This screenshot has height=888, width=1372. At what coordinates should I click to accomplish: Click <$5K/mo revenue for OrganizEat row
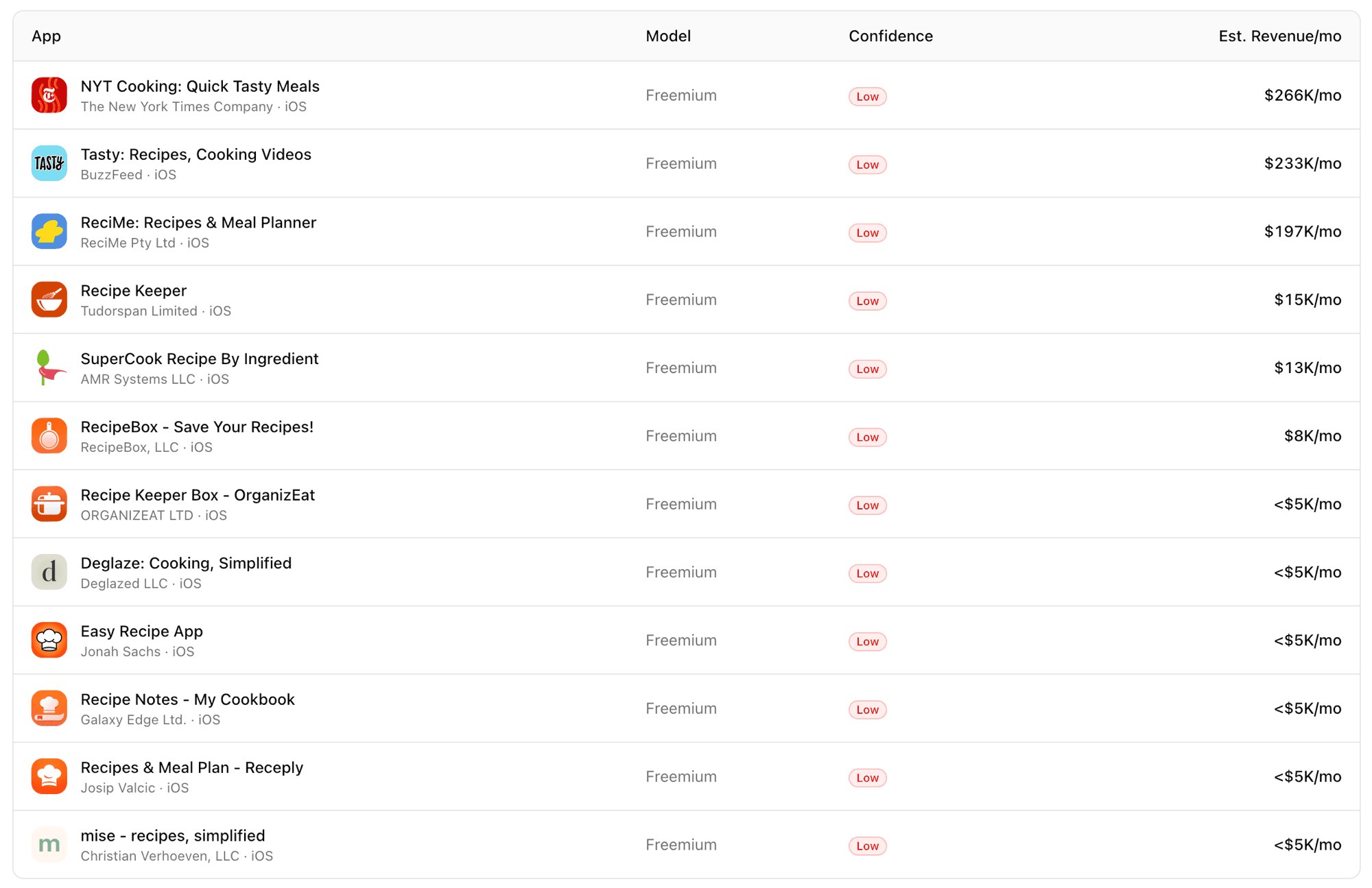tap(1308, 504)
